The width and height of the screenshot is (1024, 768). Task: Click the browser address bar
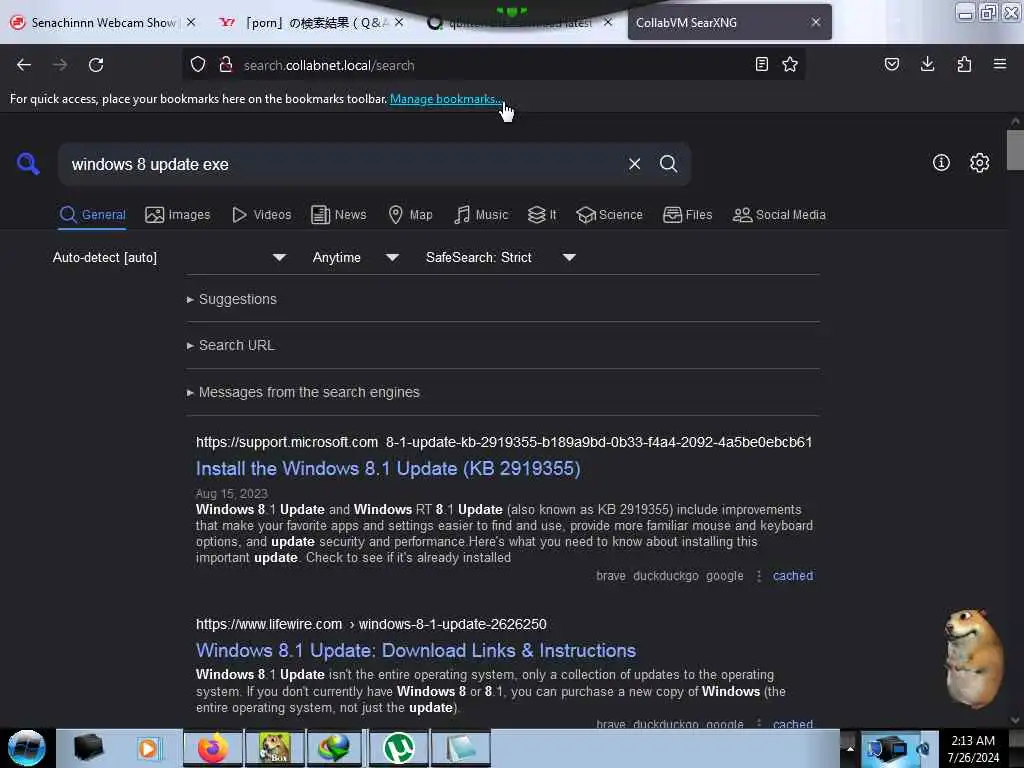click(493, 65)
